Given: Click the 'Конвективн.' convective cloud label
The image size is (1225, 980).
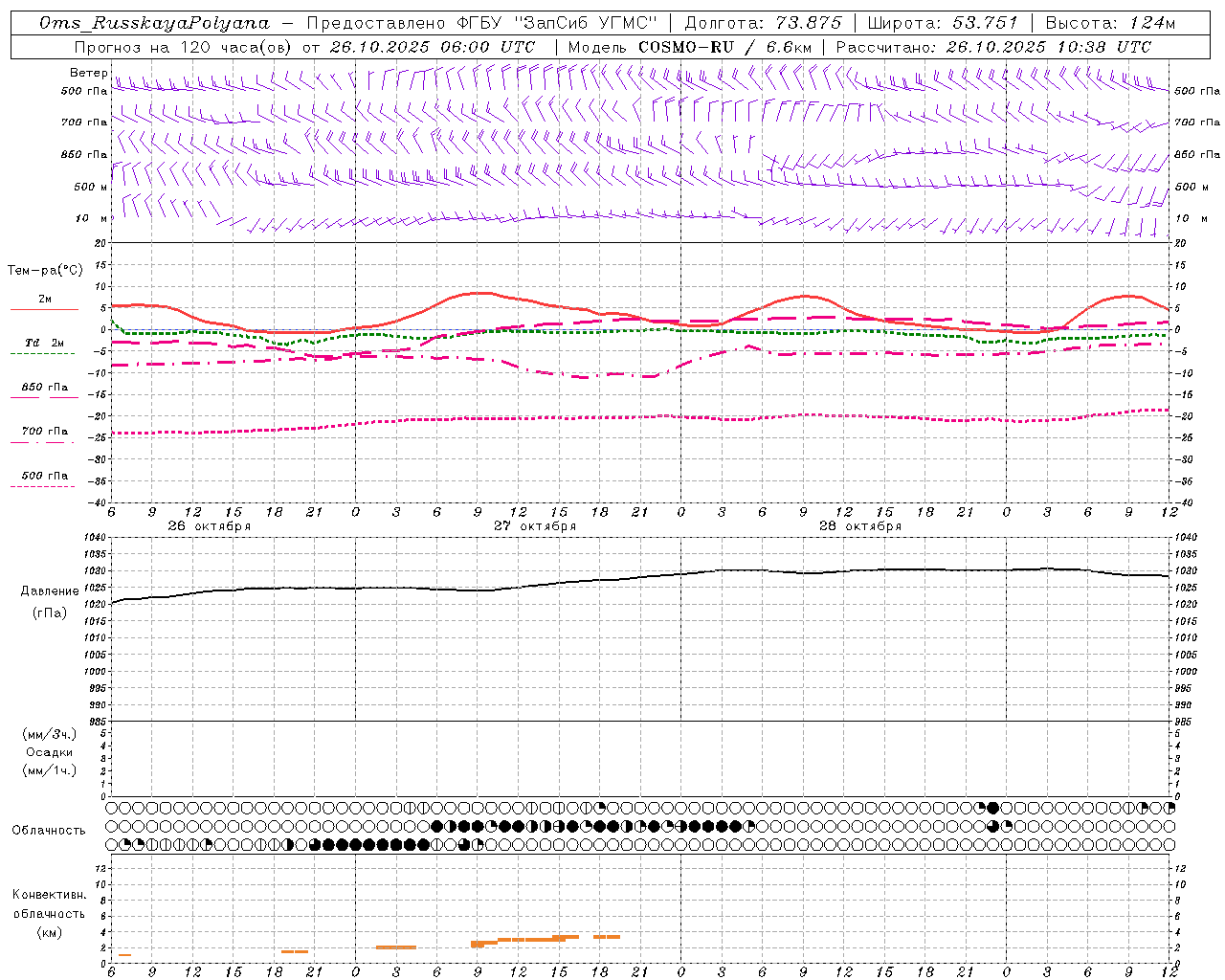Looking at the screenshot, I should click(49, 895).
